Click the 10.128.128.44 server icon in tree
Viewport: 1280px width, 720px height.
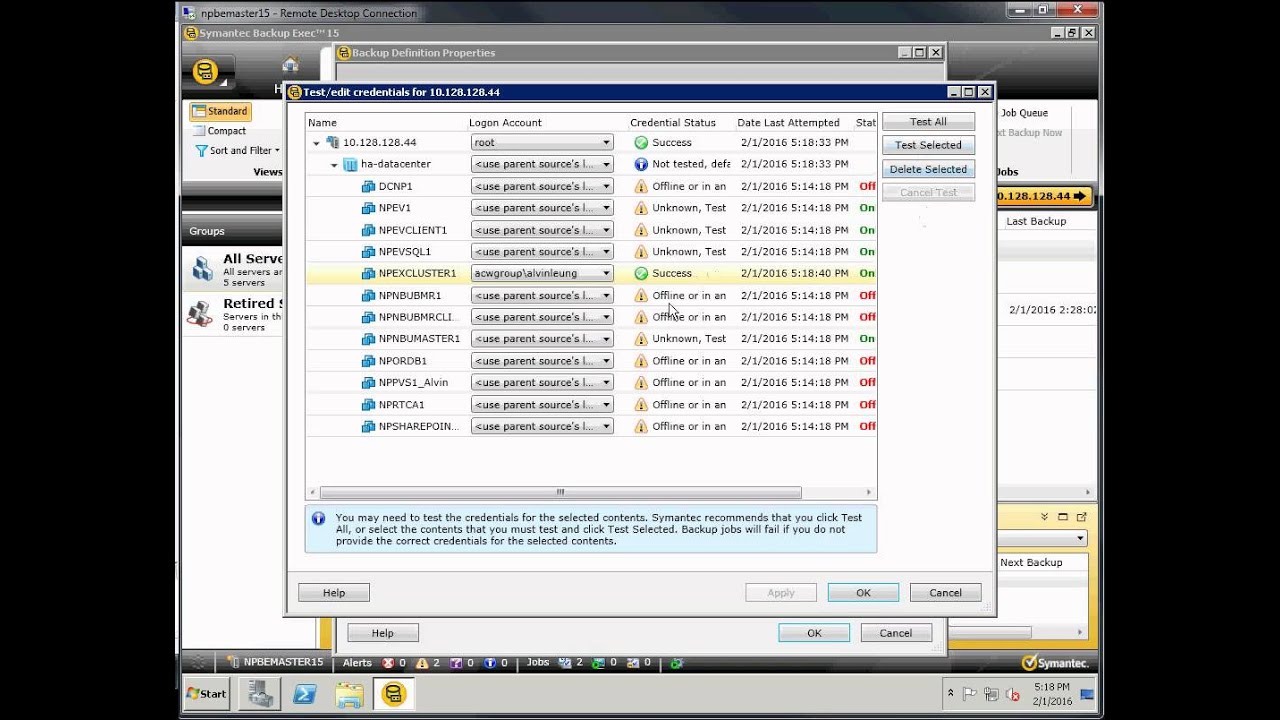[333, 143]
